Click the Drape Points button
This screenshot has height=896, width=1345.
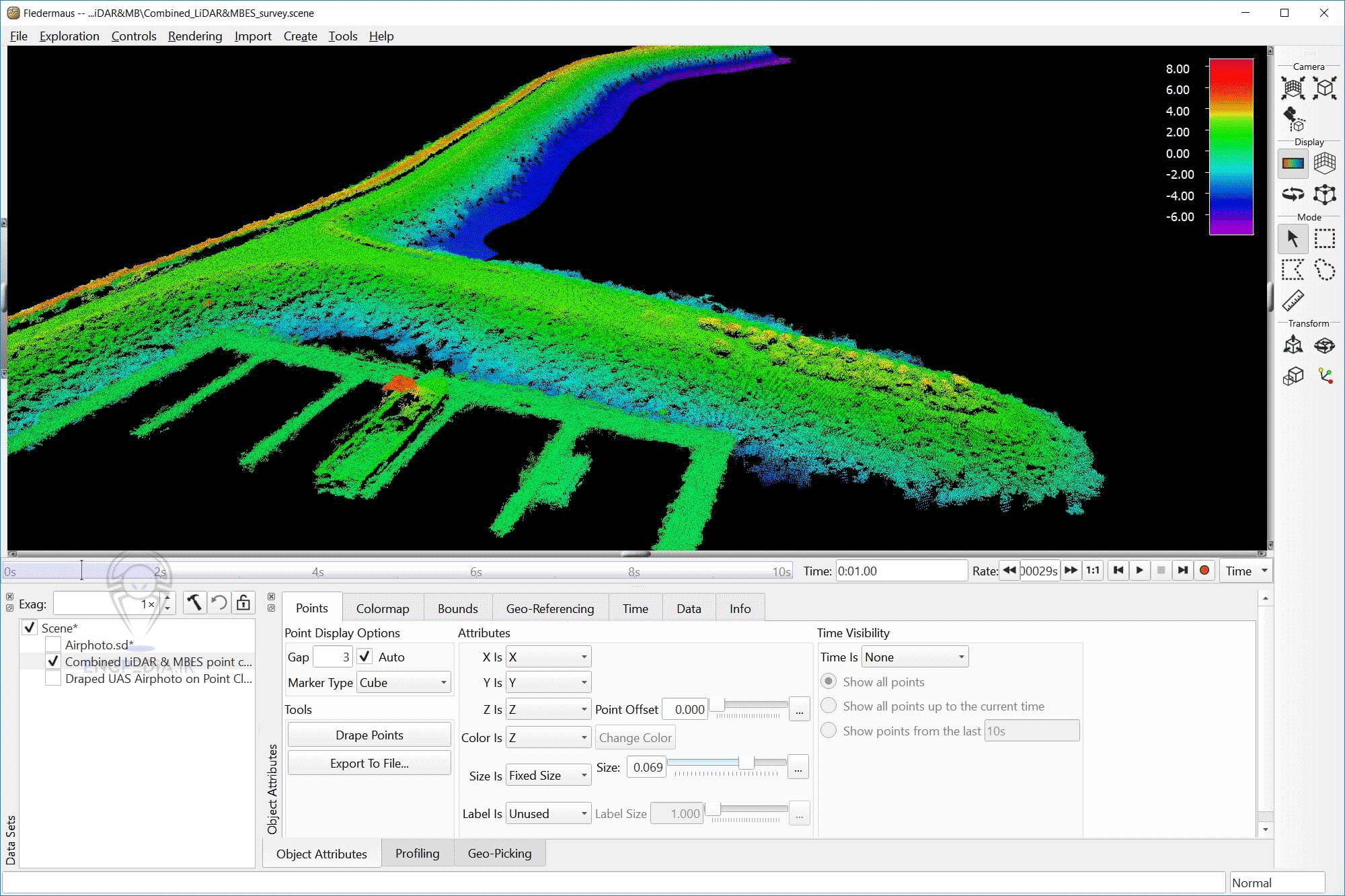369,735
